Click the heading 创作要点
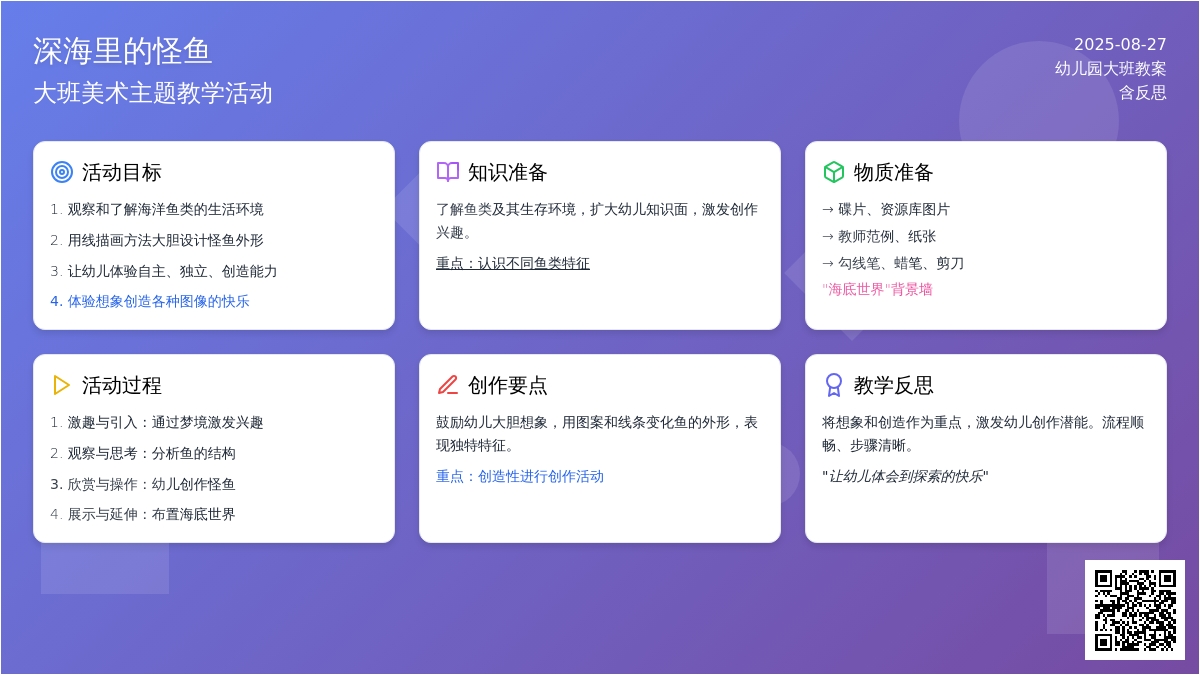The width and height of the screenshot is (1200, 675). click(508, 385)
